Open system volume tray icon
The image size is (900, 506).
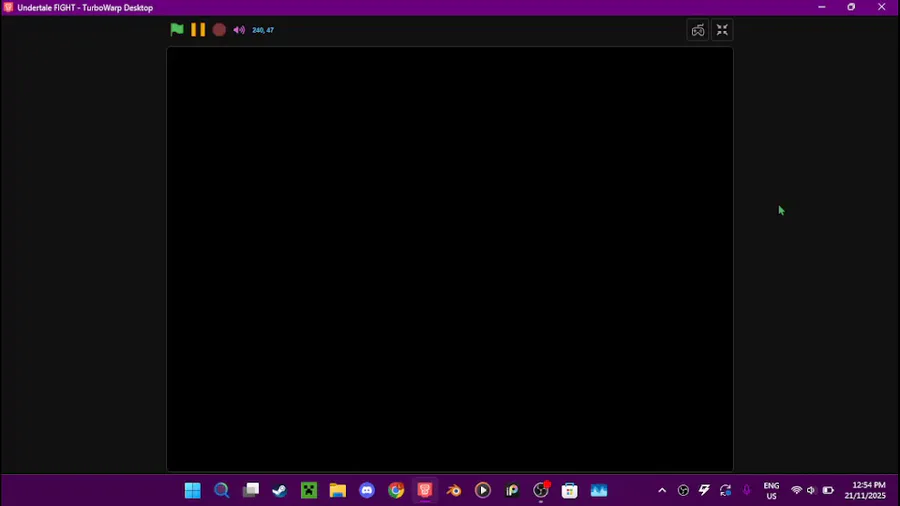[811, 491]
